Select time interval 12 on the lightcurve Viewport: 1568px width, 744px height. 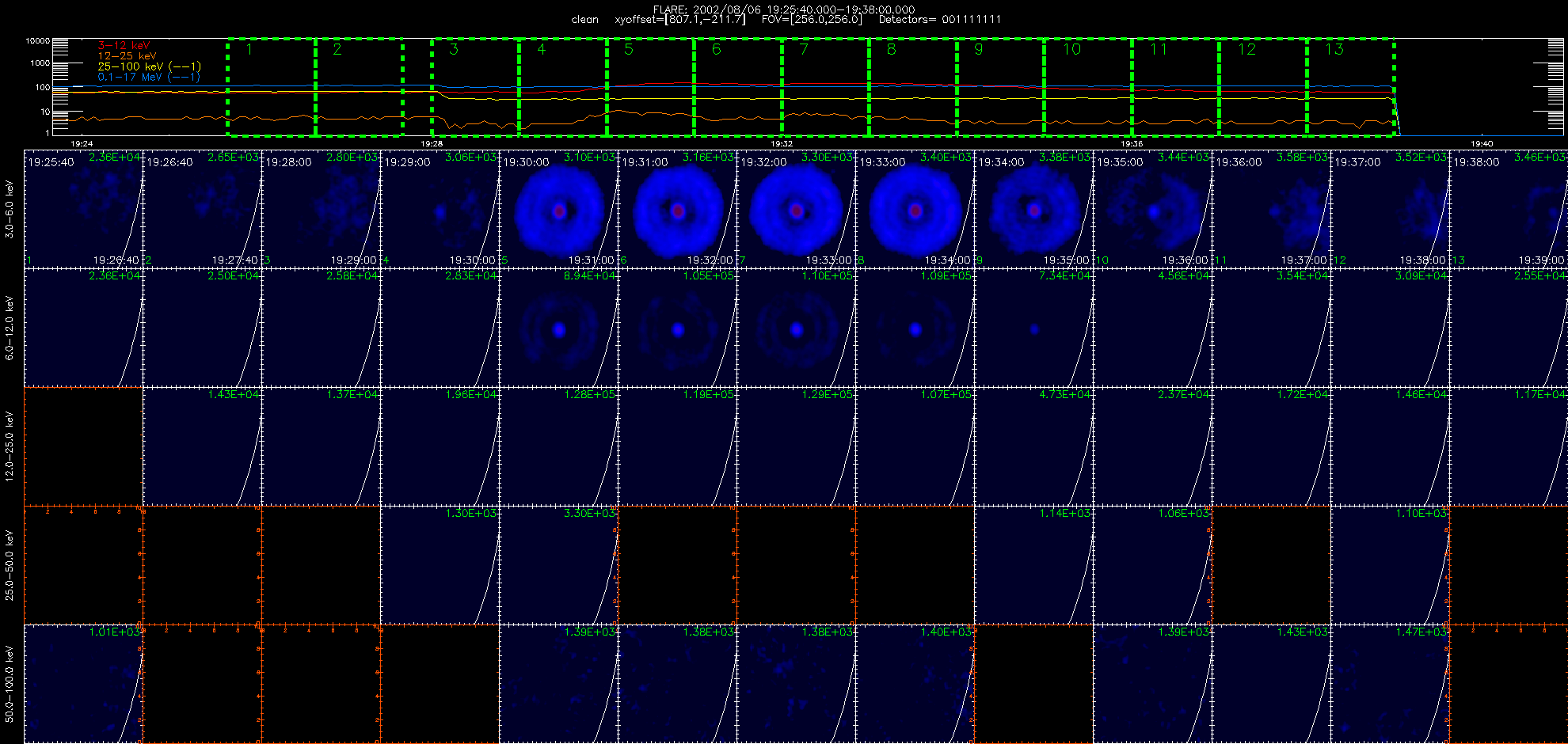coord(1263,87)
